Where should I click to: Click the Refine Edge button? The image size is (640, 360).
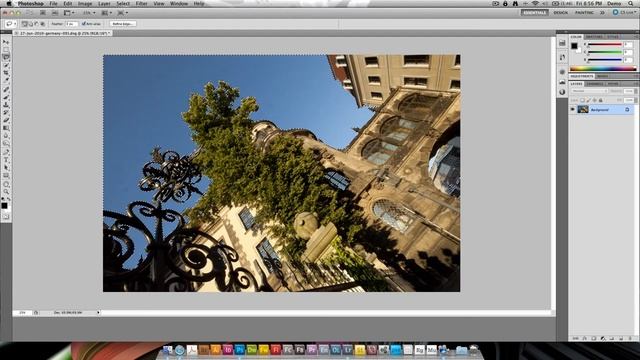122,24
